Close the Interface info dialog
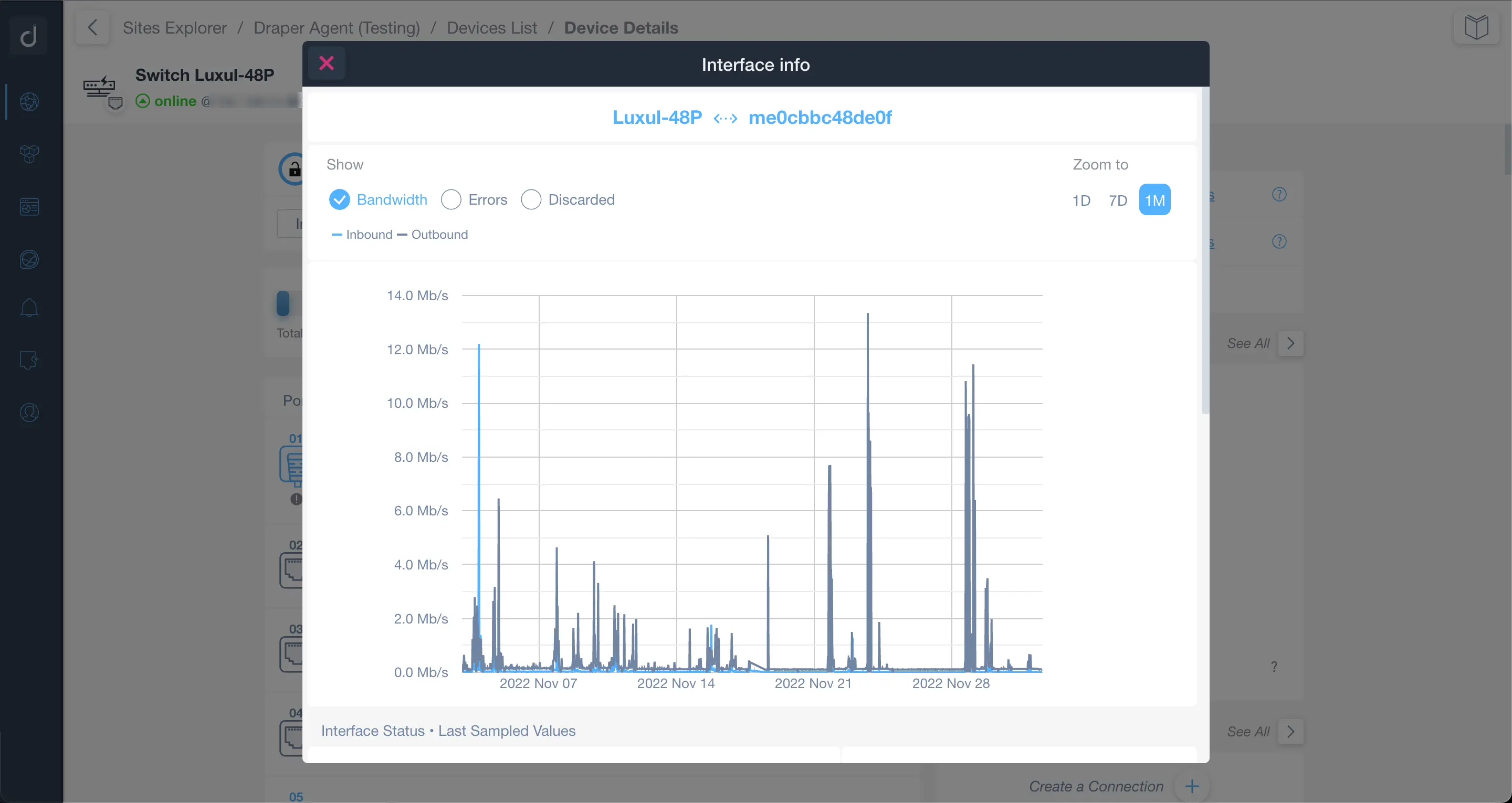 327,64
